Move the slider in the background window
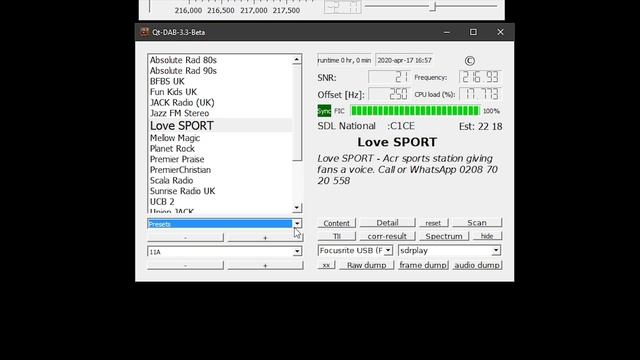 coord(433,6)
